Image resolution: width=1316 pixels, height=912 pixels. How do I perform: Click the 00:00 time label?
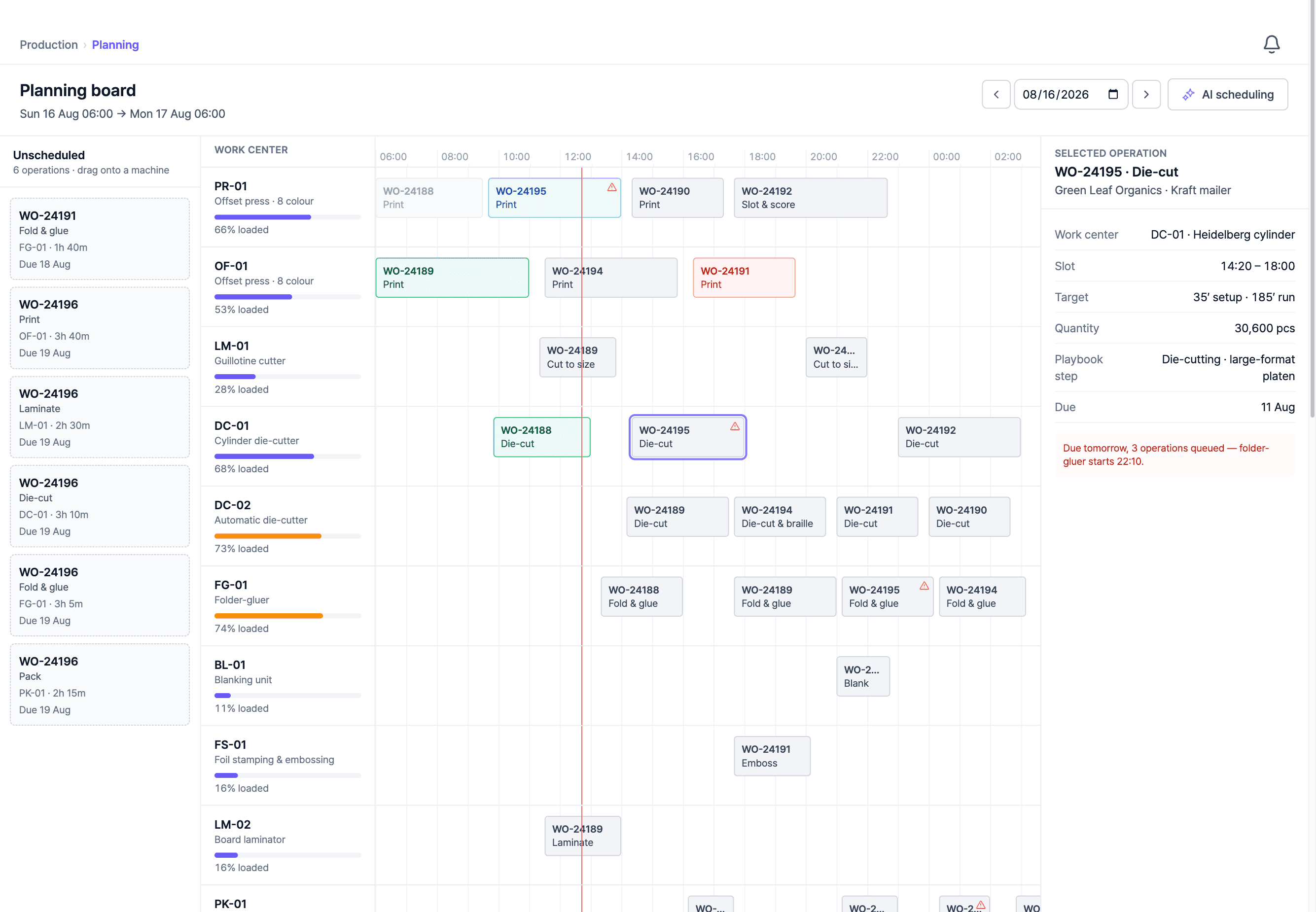[x=946, y=157]
